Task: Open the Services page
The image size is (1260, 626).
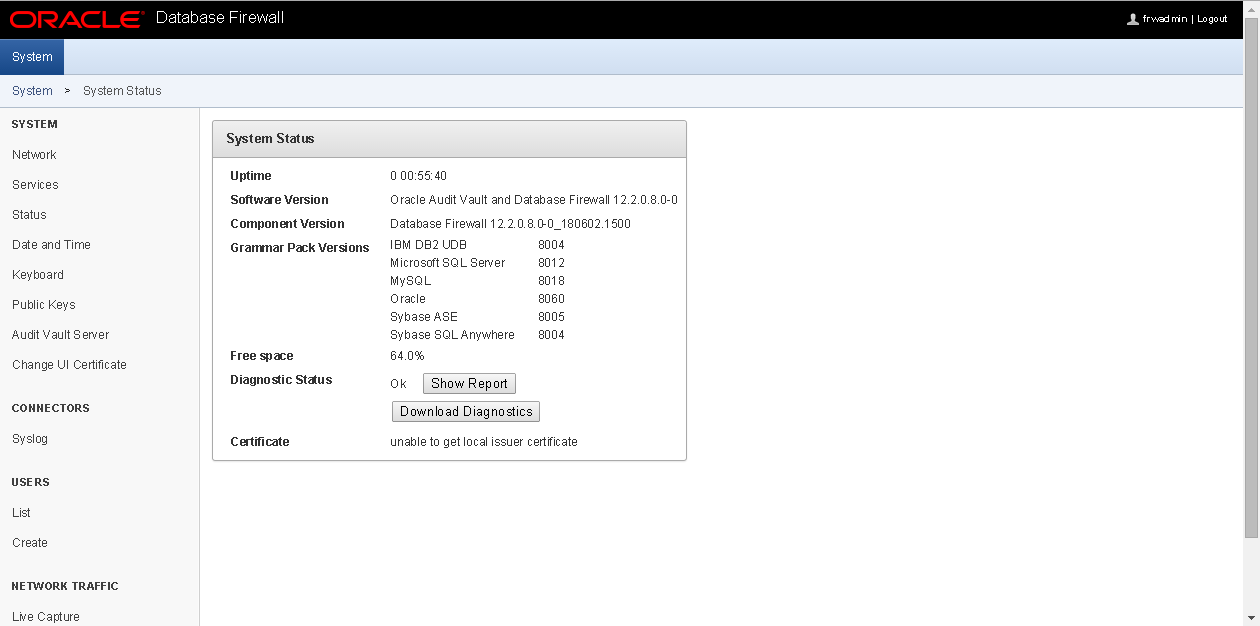Action: (x=35, y=185)
